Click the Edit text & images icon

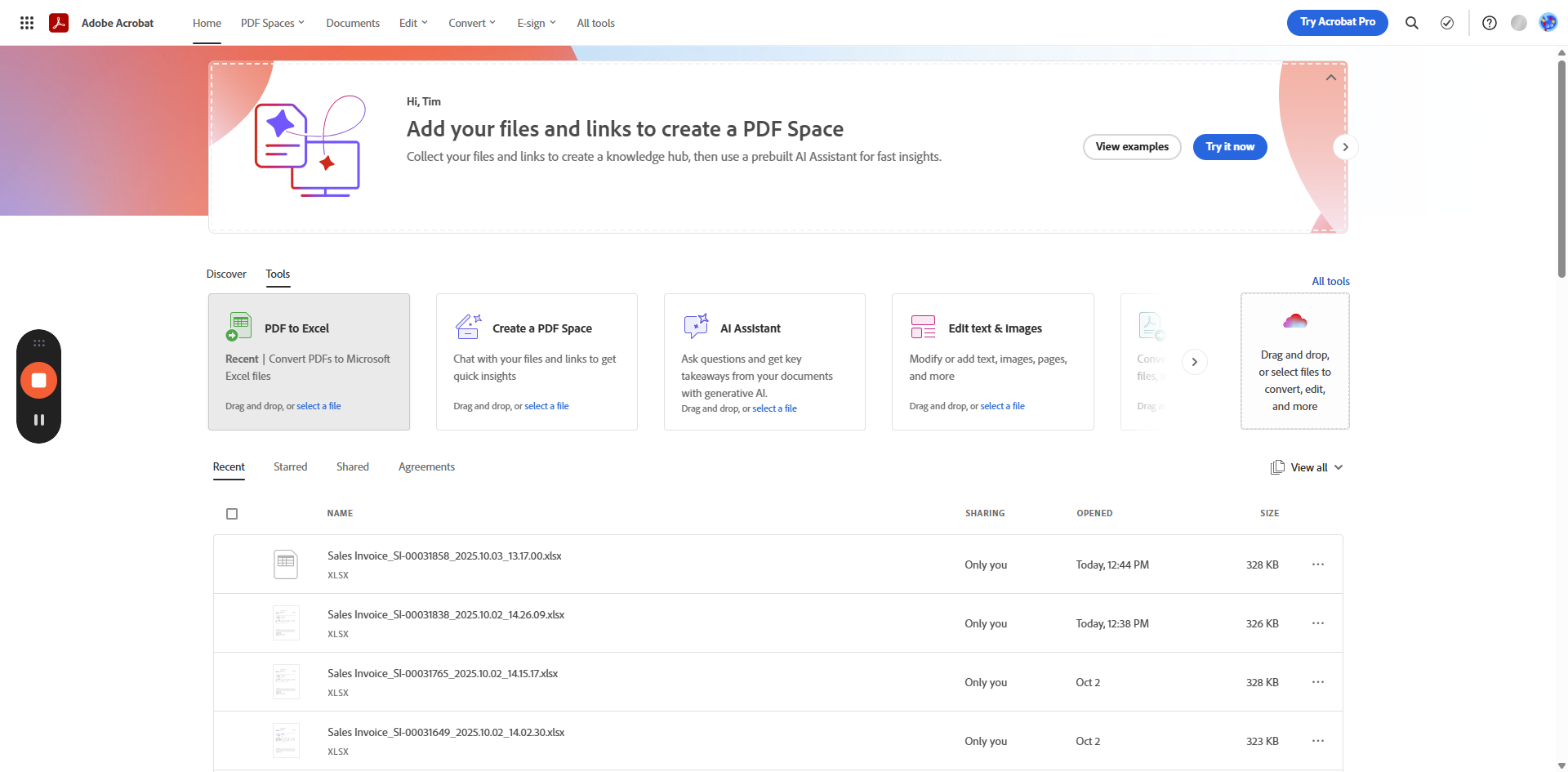point(923,327)
